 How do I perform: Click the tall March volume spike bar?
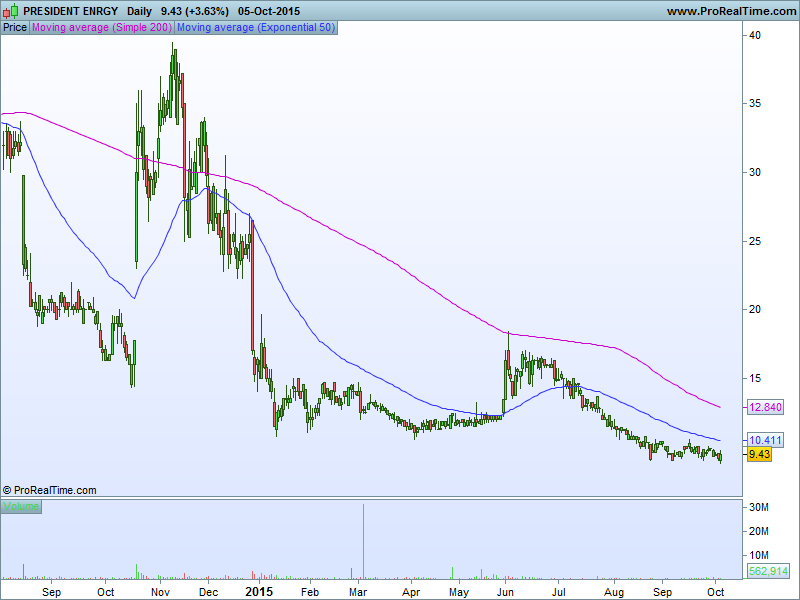coord(363,540)
